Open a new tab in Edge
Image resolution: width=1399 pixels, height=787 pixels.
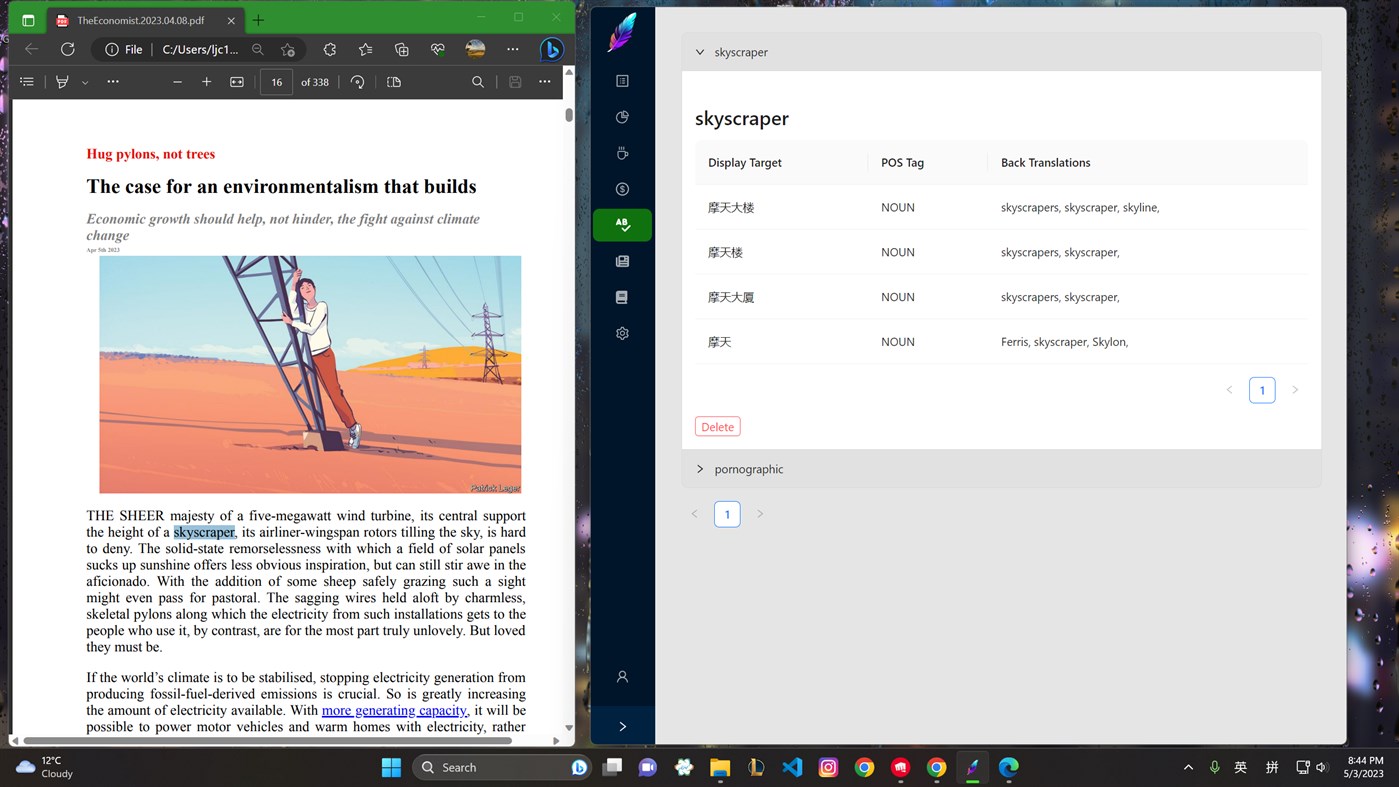tap(258, 20)
